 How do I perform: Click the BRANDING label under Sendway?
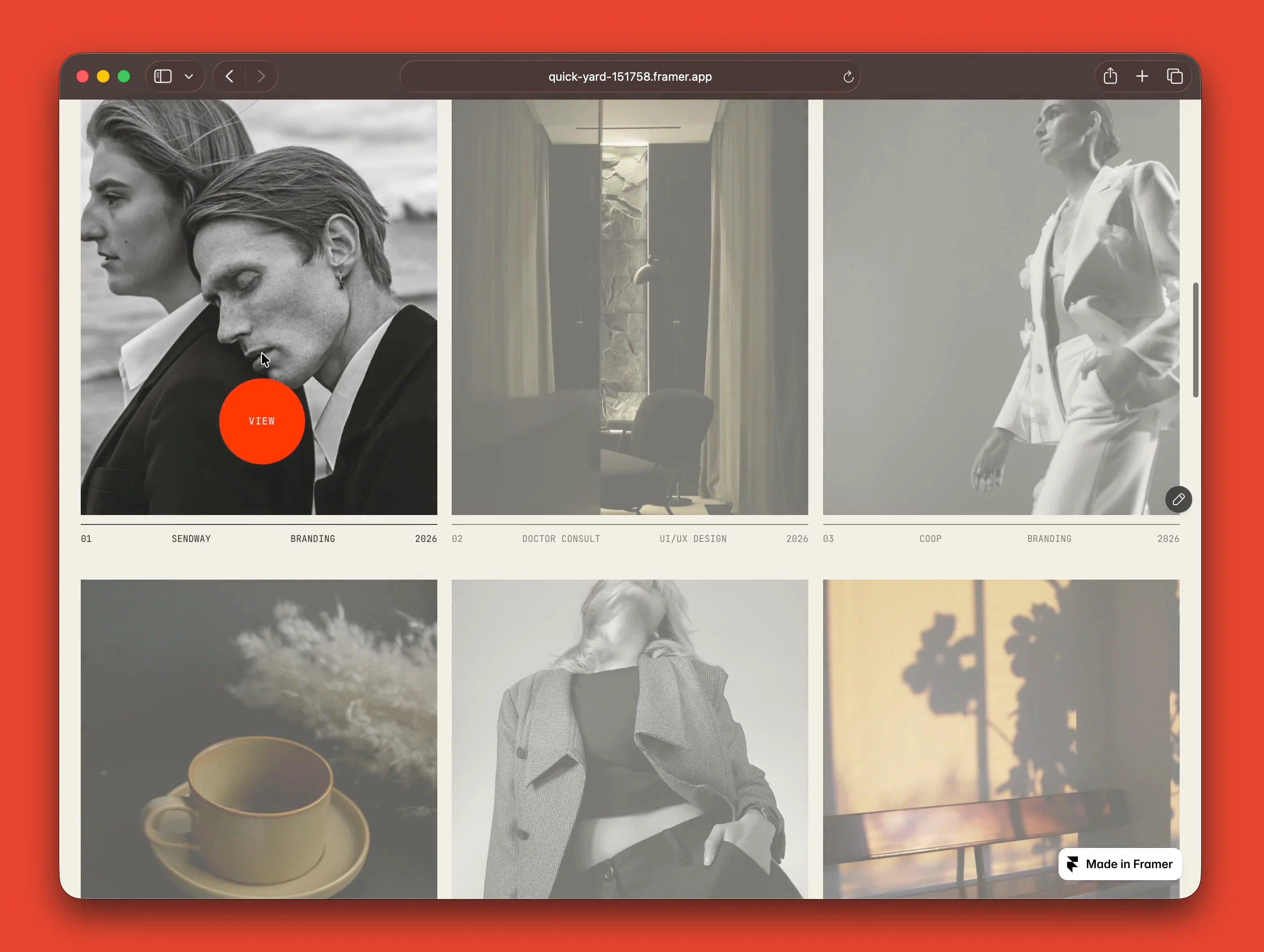tap(313, 539)
